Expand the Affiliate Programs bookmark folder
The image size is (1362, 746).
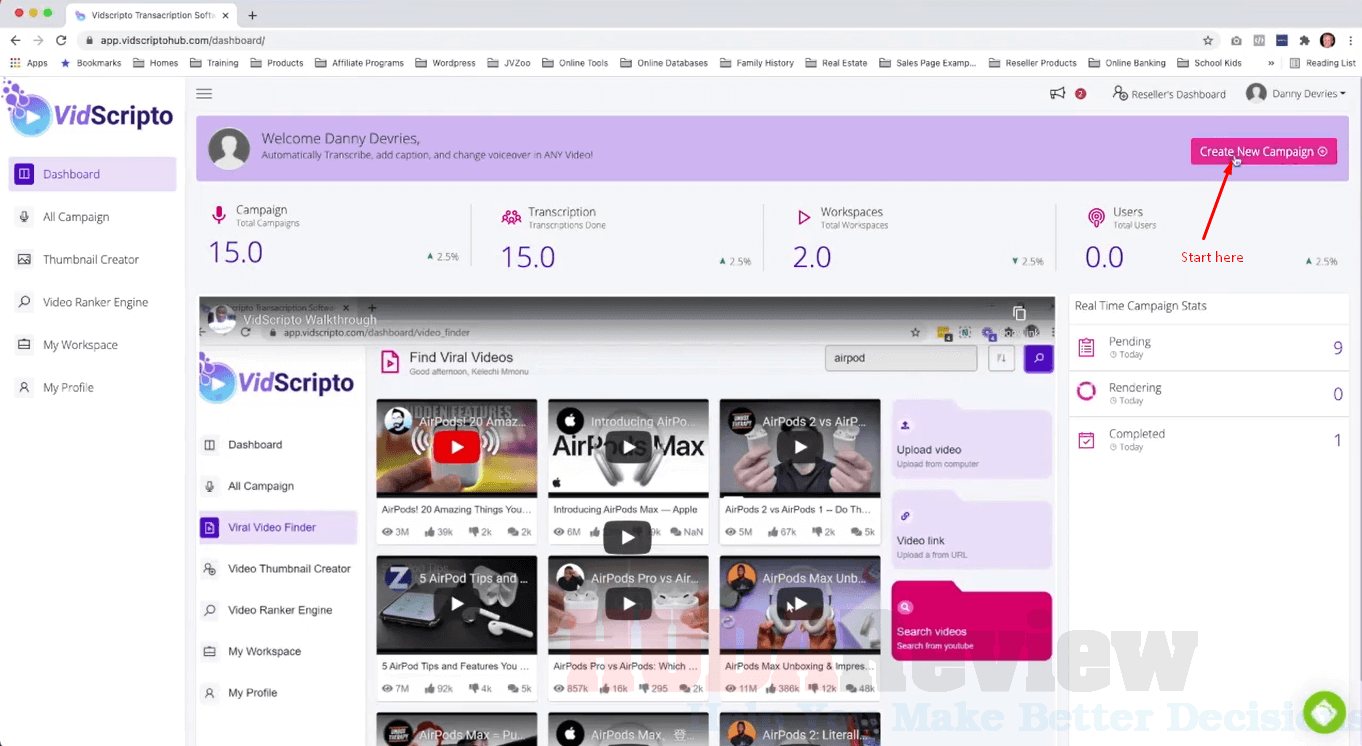[x=359, y=63]
